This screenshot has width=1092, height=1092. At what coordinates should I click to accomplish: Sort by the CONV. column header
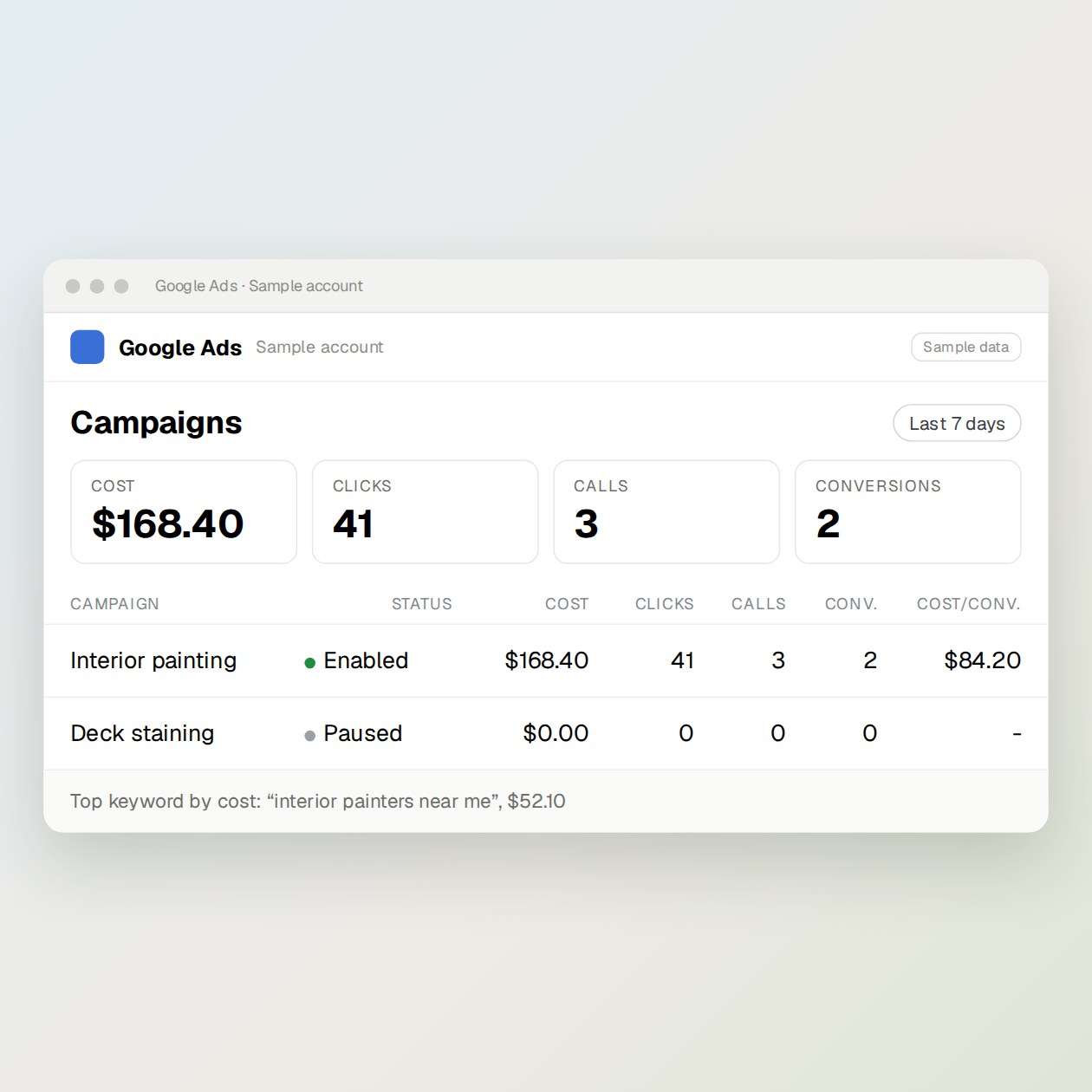click(x=851, y=604)
